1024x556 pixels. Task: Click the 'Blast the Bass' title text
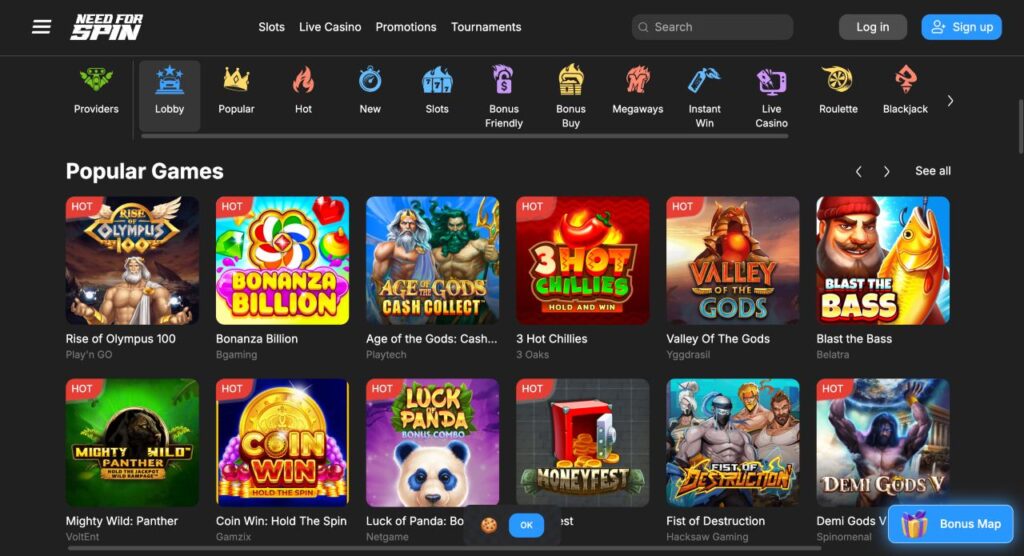click(854, 338)
